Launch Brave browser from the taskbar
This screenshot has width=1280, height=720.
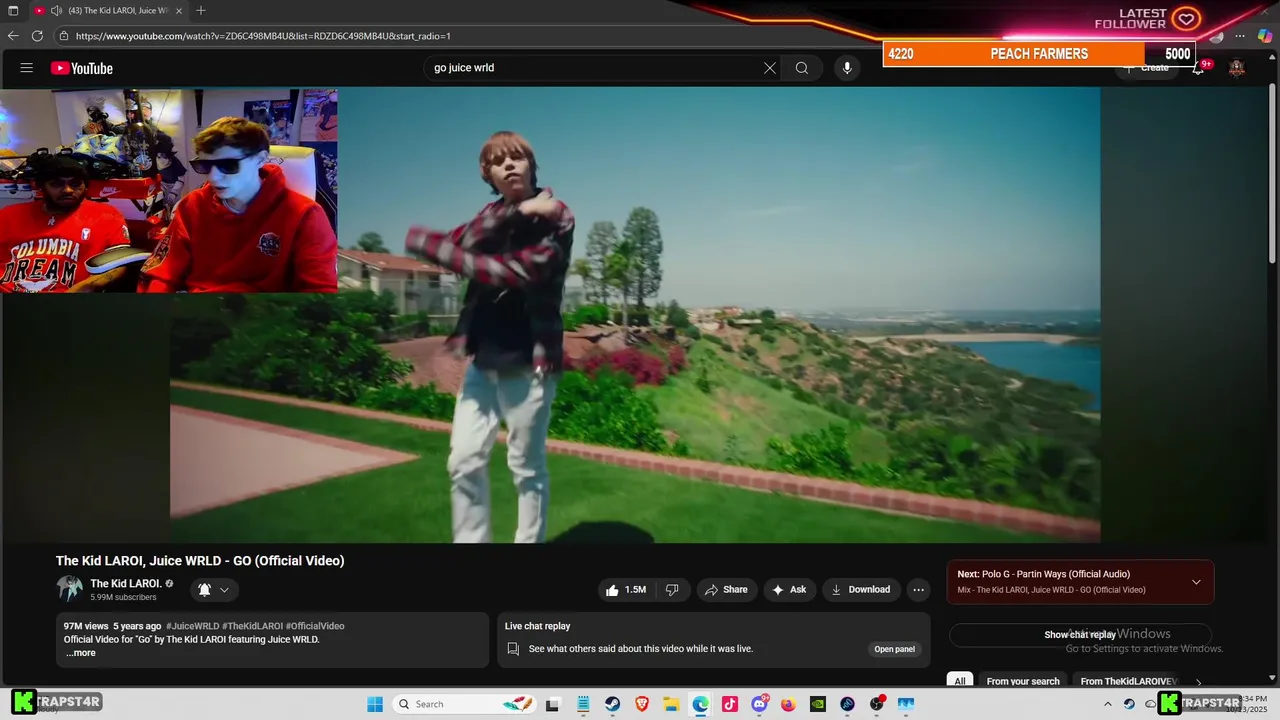pos(642,704)
